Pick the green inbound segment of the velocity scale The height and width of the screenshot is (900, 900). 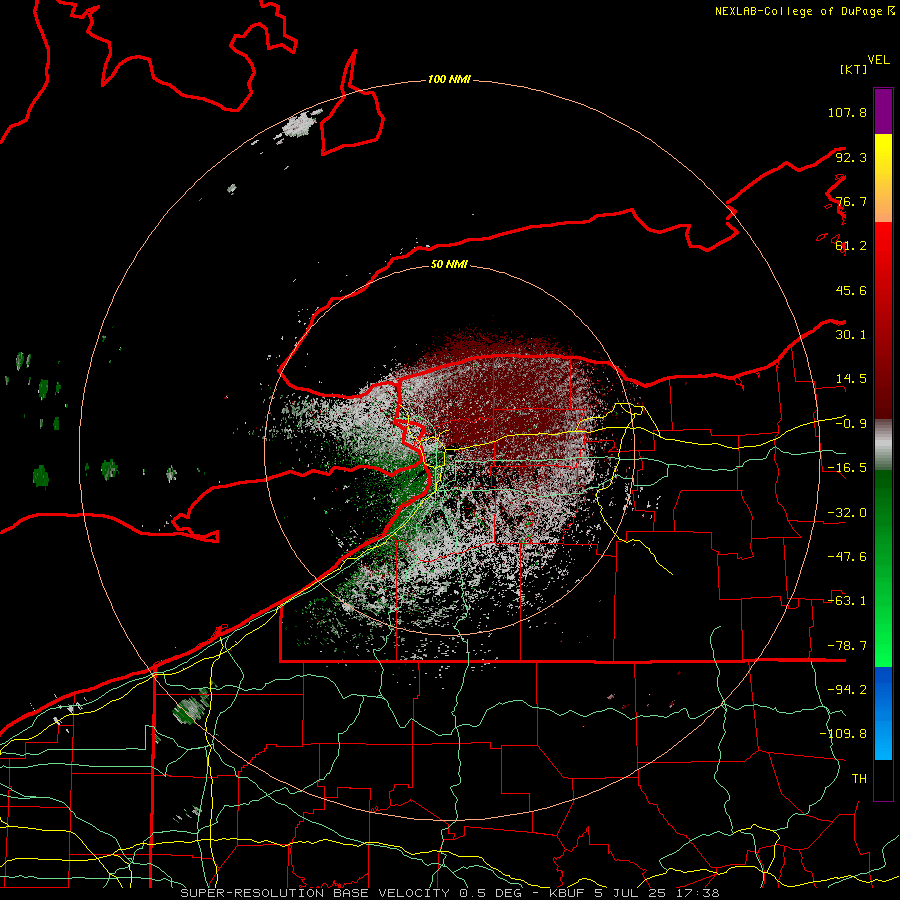coord(883,568)
